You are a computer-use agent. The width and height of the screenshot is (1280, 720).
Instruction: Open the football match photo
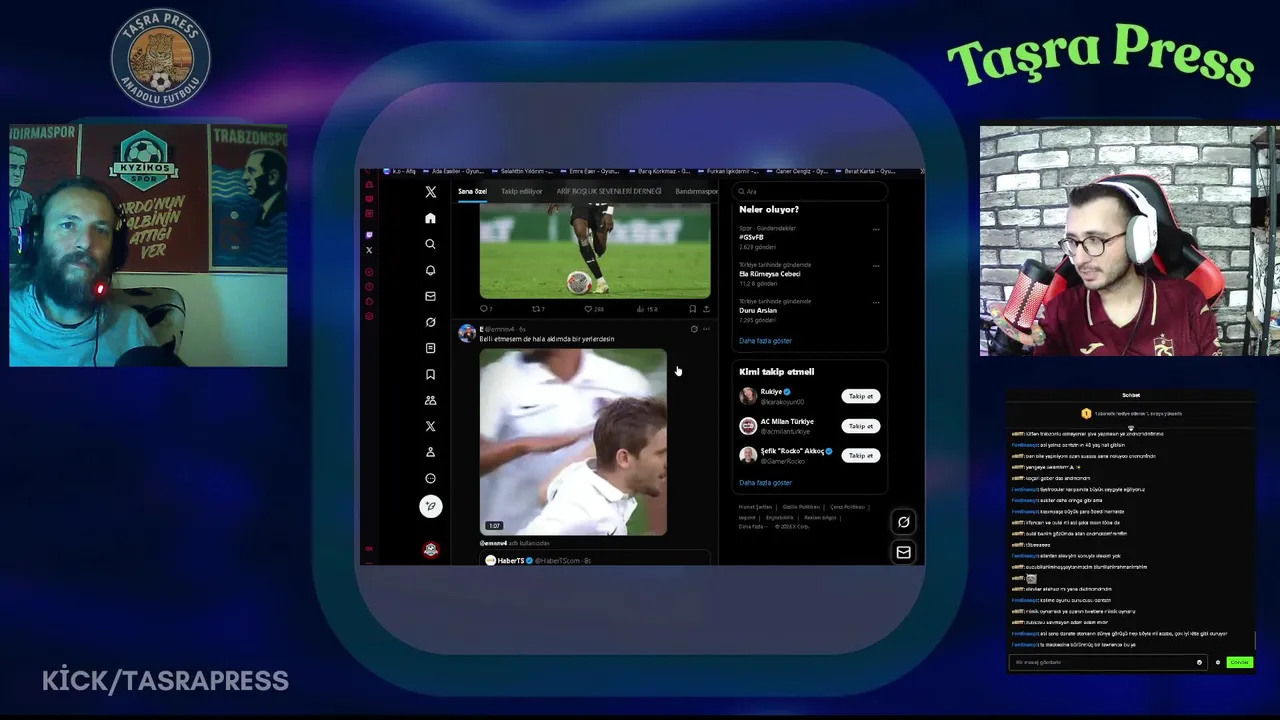(595, 251)
